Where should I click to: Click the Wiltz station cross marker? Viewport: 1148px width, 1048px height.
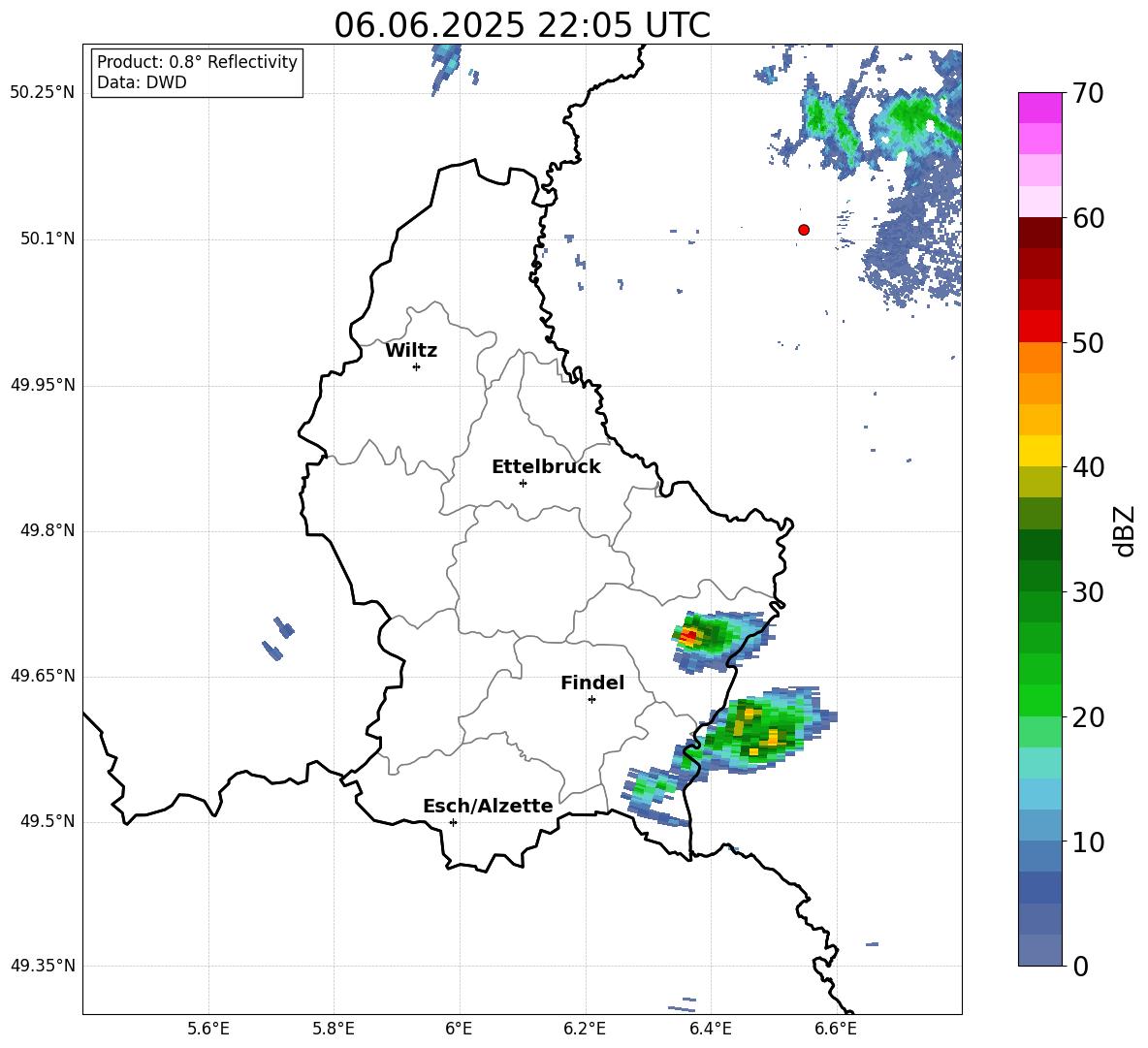coord(417,366)
